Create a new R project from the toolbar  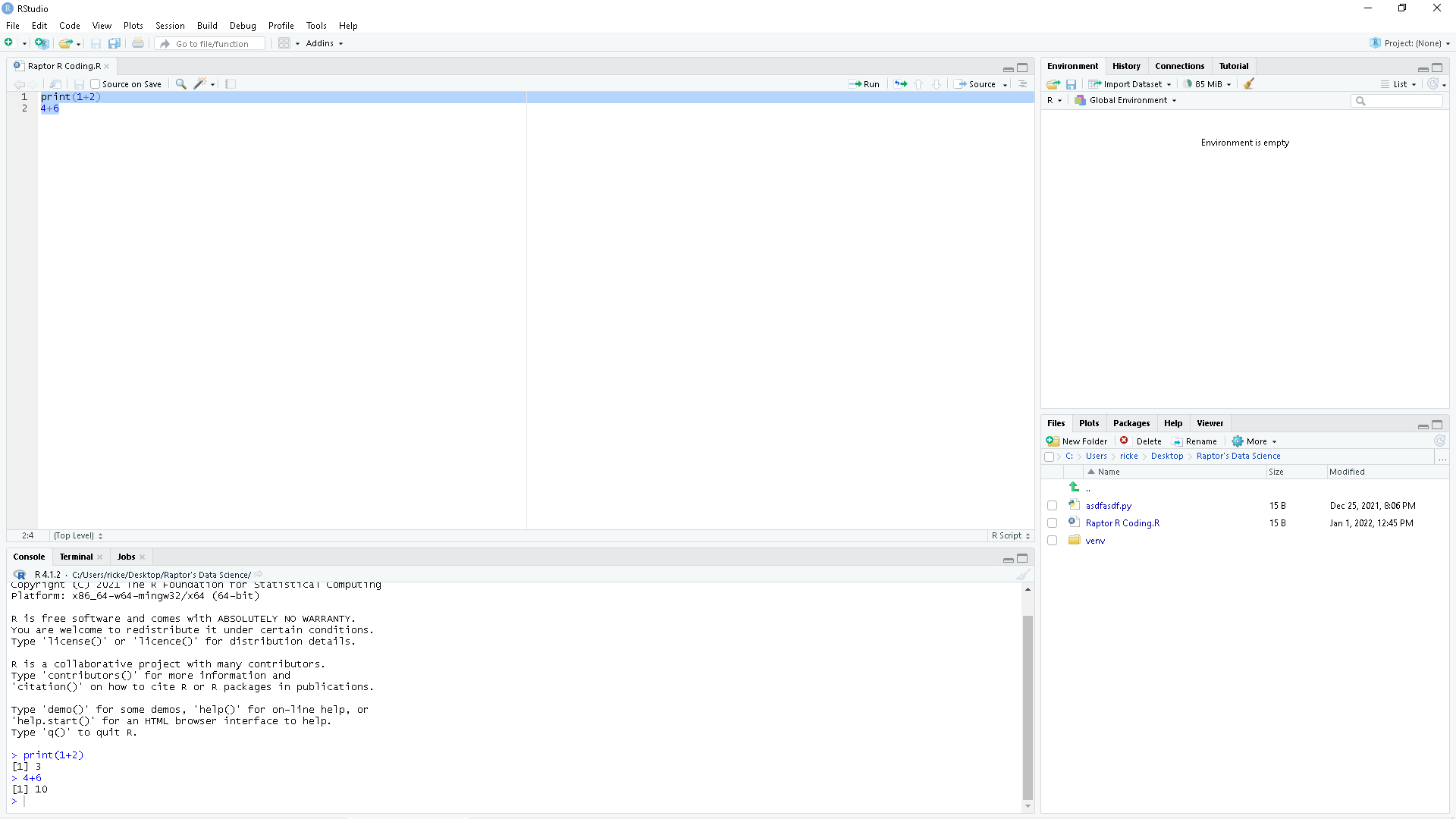click(42, 43)
